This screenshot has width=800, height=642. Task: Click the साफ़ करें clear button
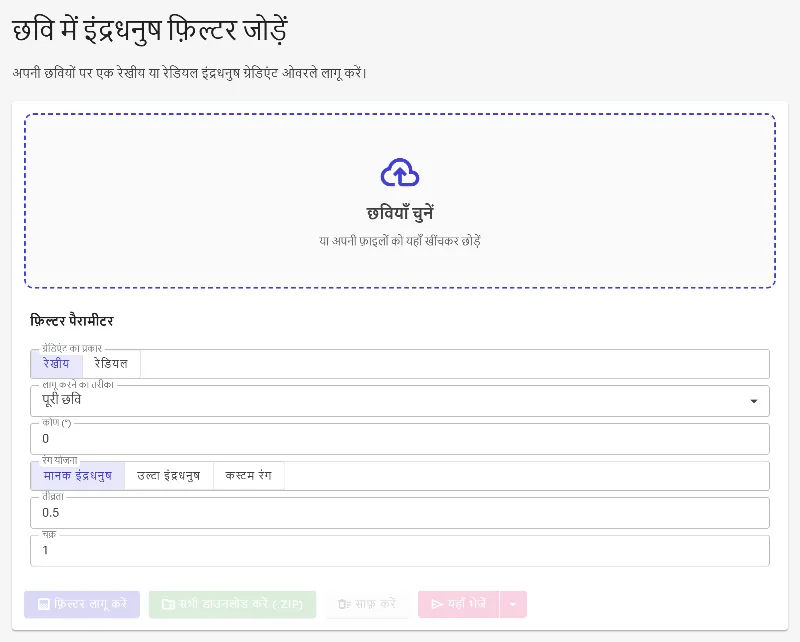point(367,604)
